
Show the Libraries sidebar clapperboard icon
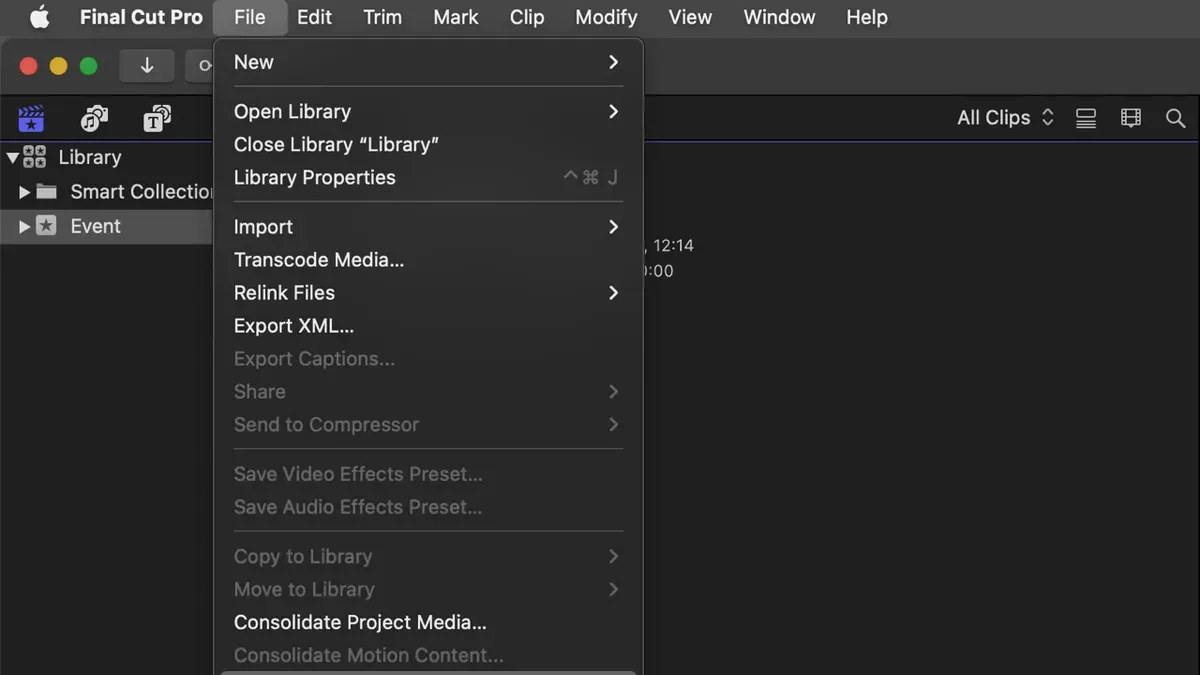(31, 119)
